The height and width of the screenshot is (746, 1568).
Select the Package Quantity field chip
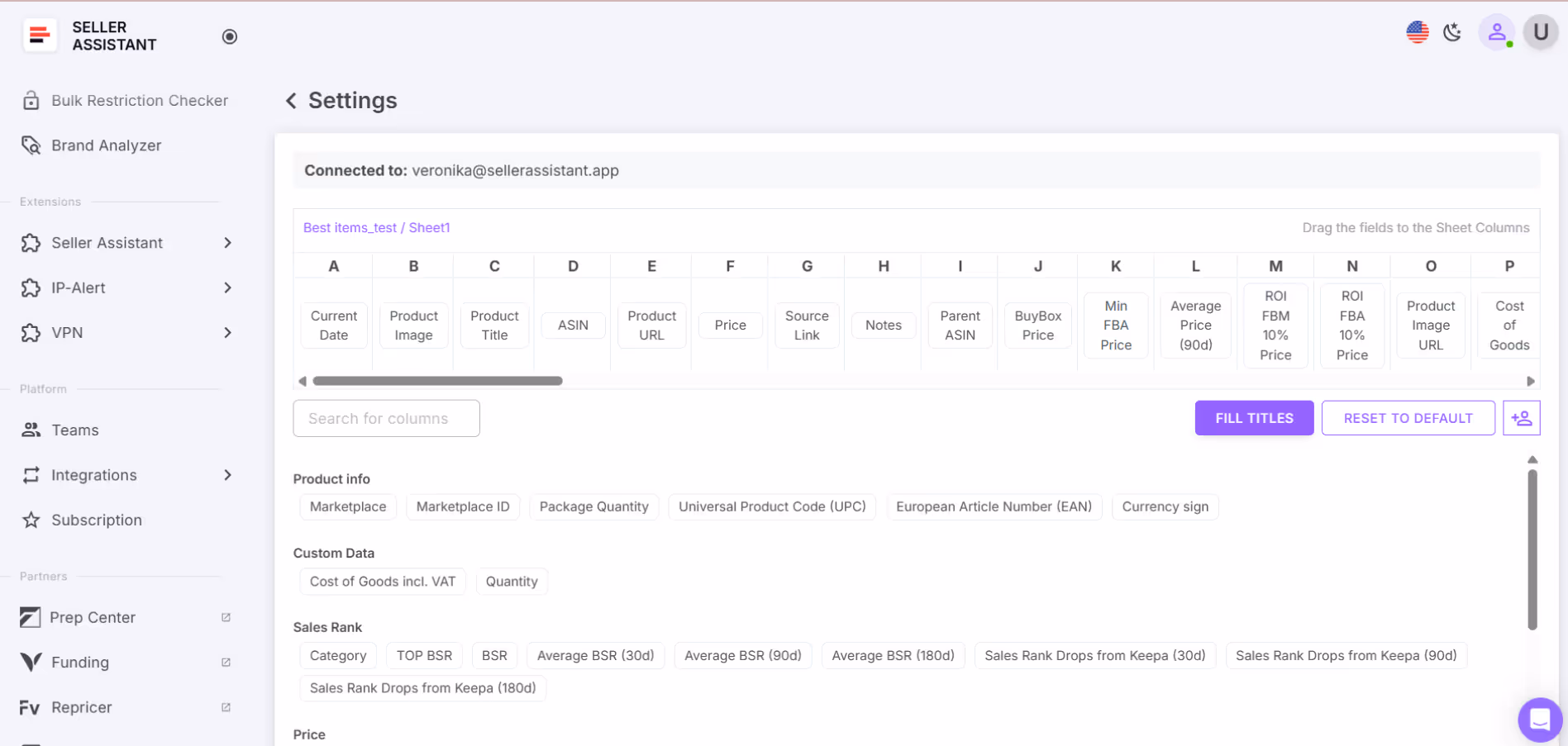tap(593, 506)
